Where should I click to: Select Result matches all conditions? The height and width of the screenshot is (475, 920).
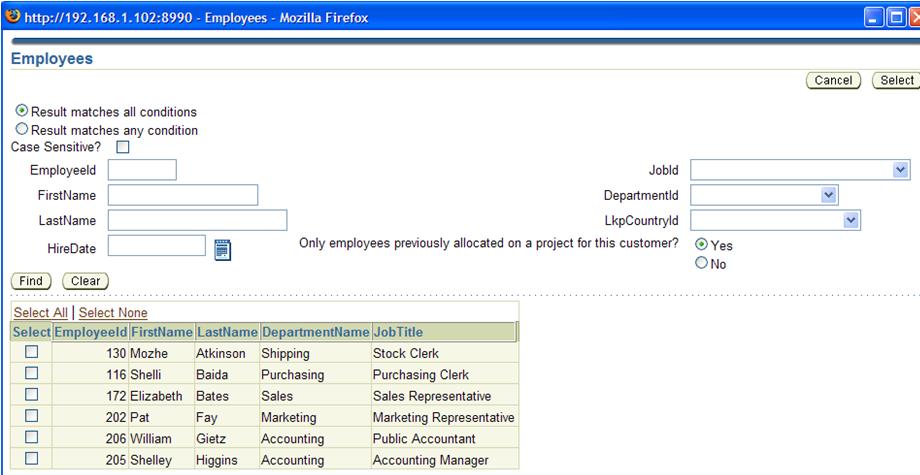(22, 110)
